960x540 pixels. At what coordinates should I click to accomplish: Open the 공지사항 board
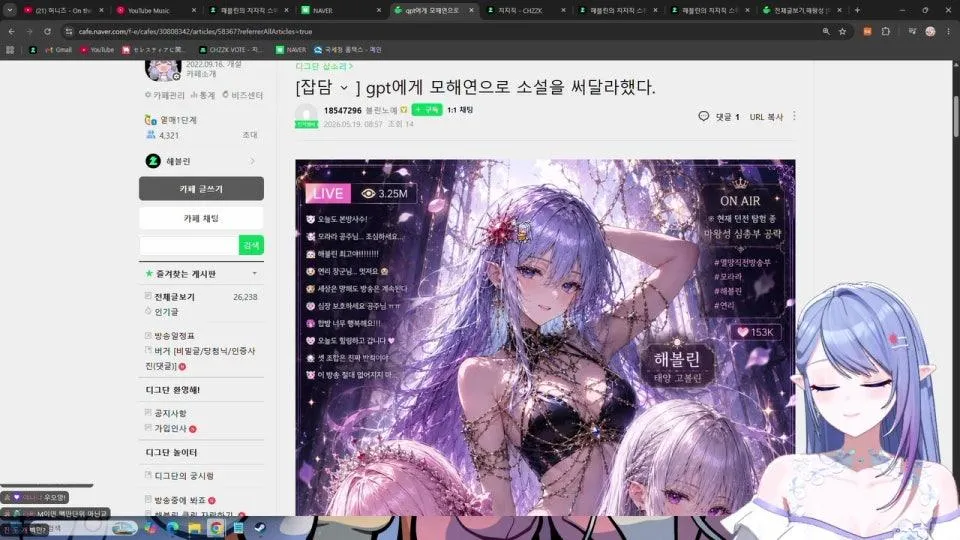[170, 414]
